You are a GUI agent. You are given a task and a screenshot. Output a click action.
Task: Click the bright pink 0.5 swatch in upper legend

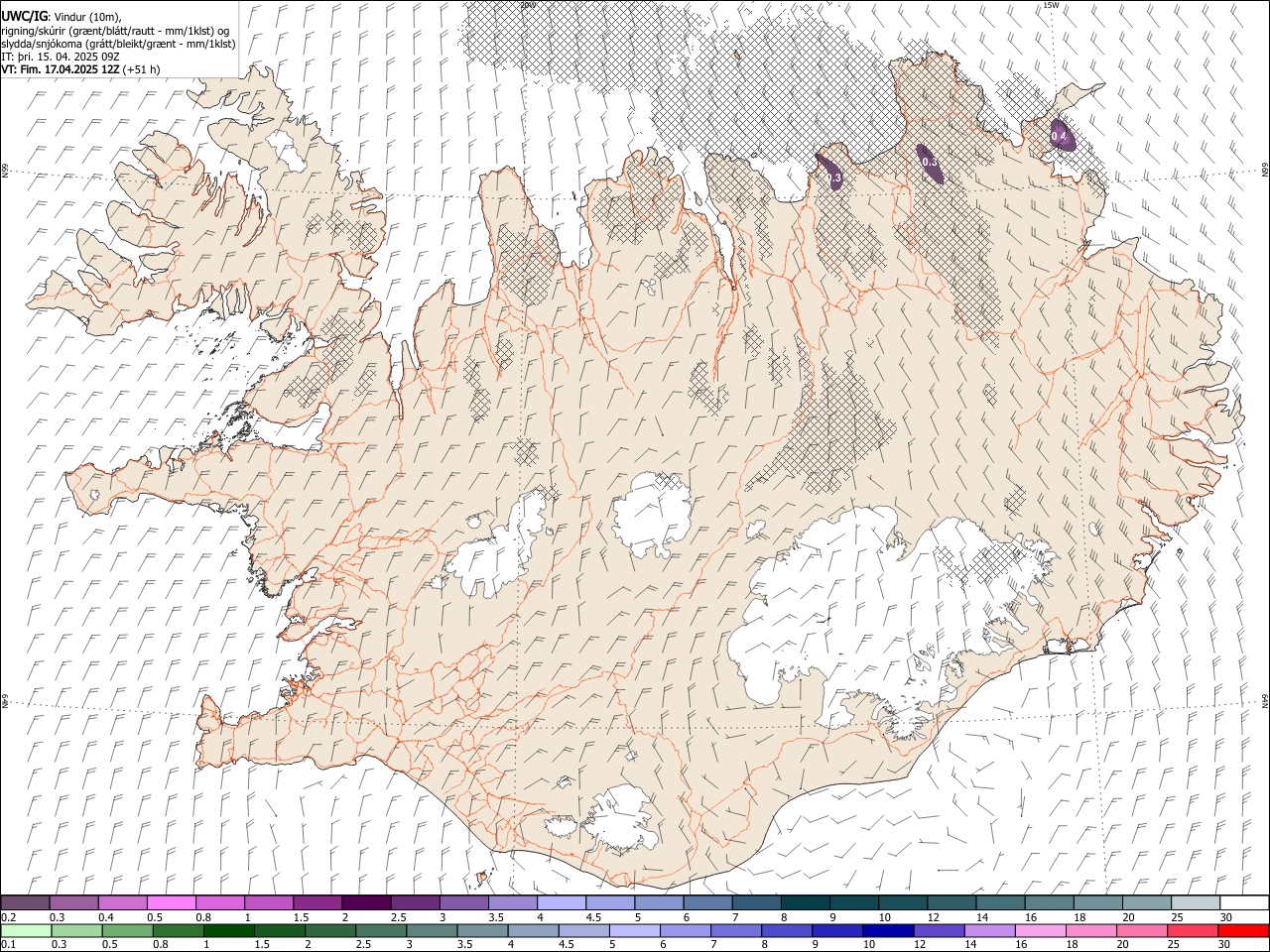pyautogui.click(x=171, y=903)
